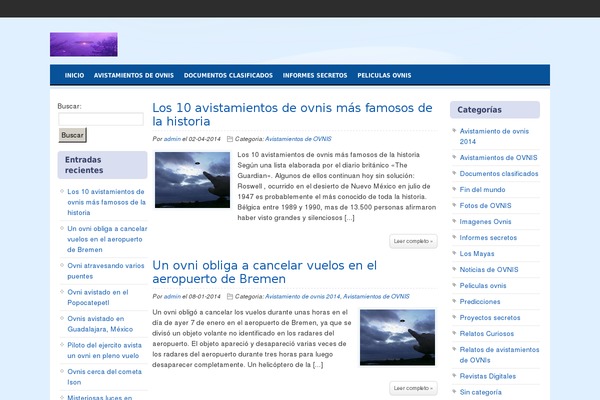600x400 pixels.
Task: Click admin author link on first post
Action: pyautogui.click(x=172, y=139)
